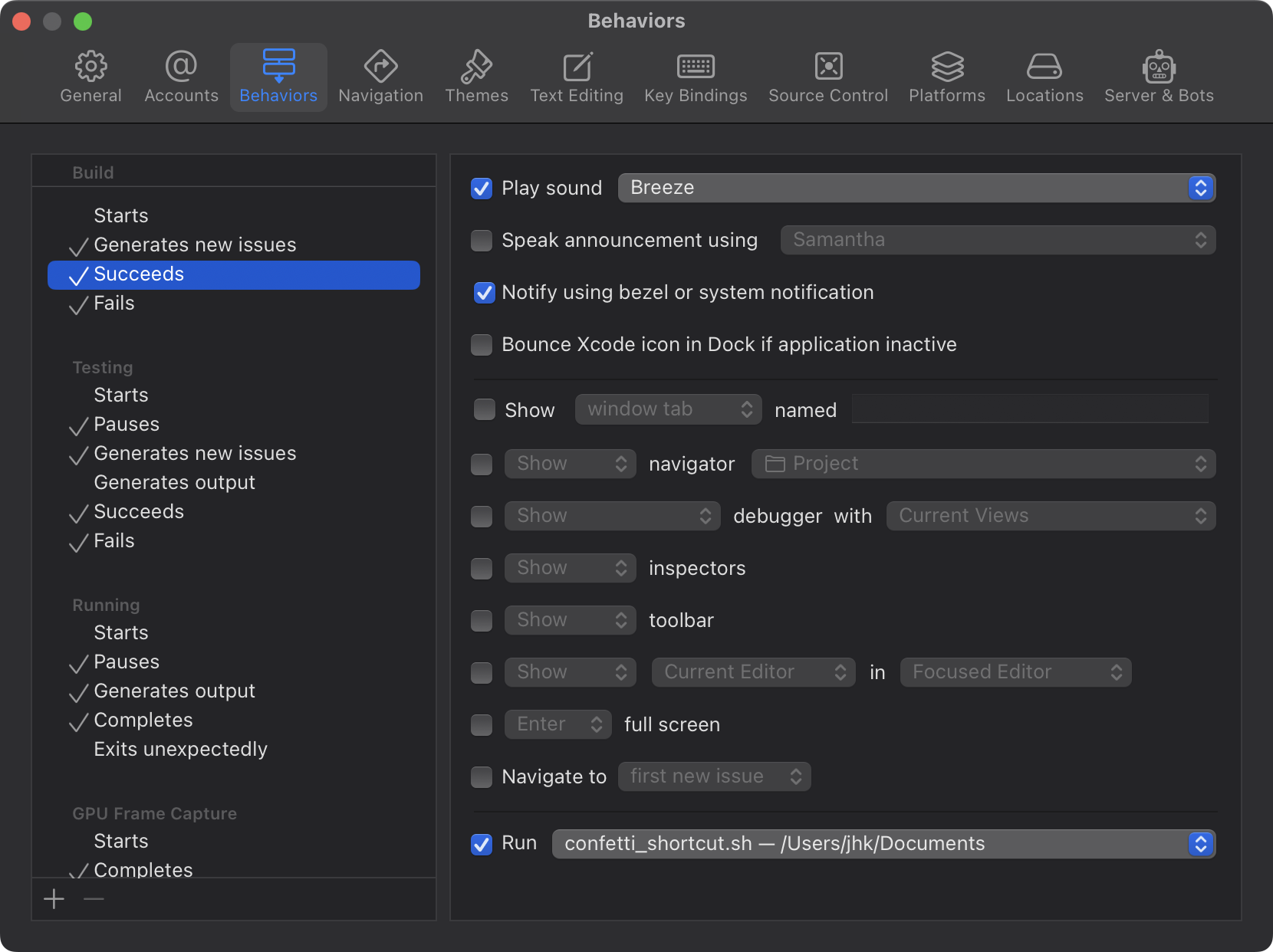Viewport: 1273px width, 952px height.
Task: Open the Key Bindings pane
Action: [x=696, y=75]
